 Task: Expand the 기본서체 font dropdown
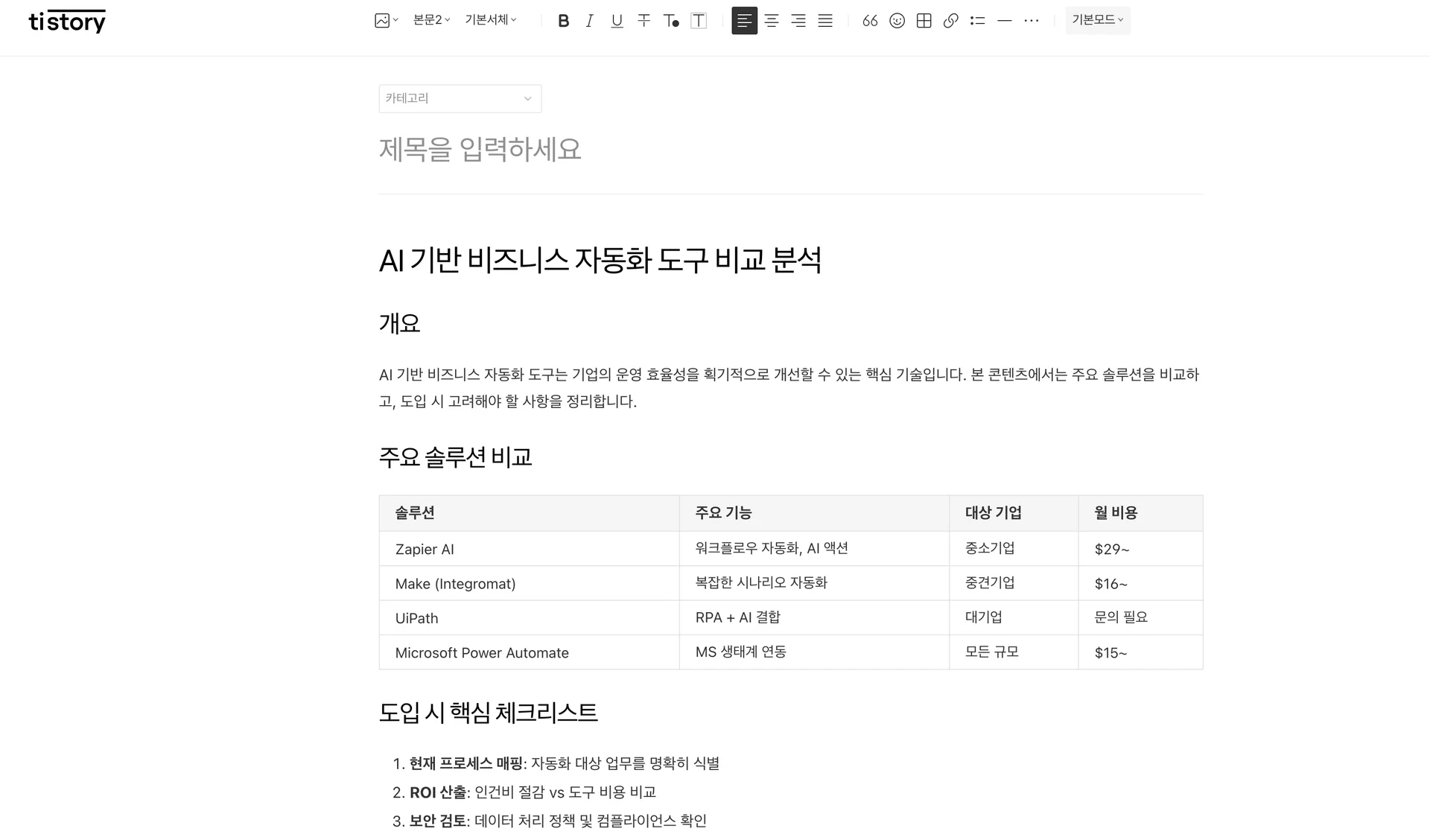pyautogui.click(x=490, y=20)
